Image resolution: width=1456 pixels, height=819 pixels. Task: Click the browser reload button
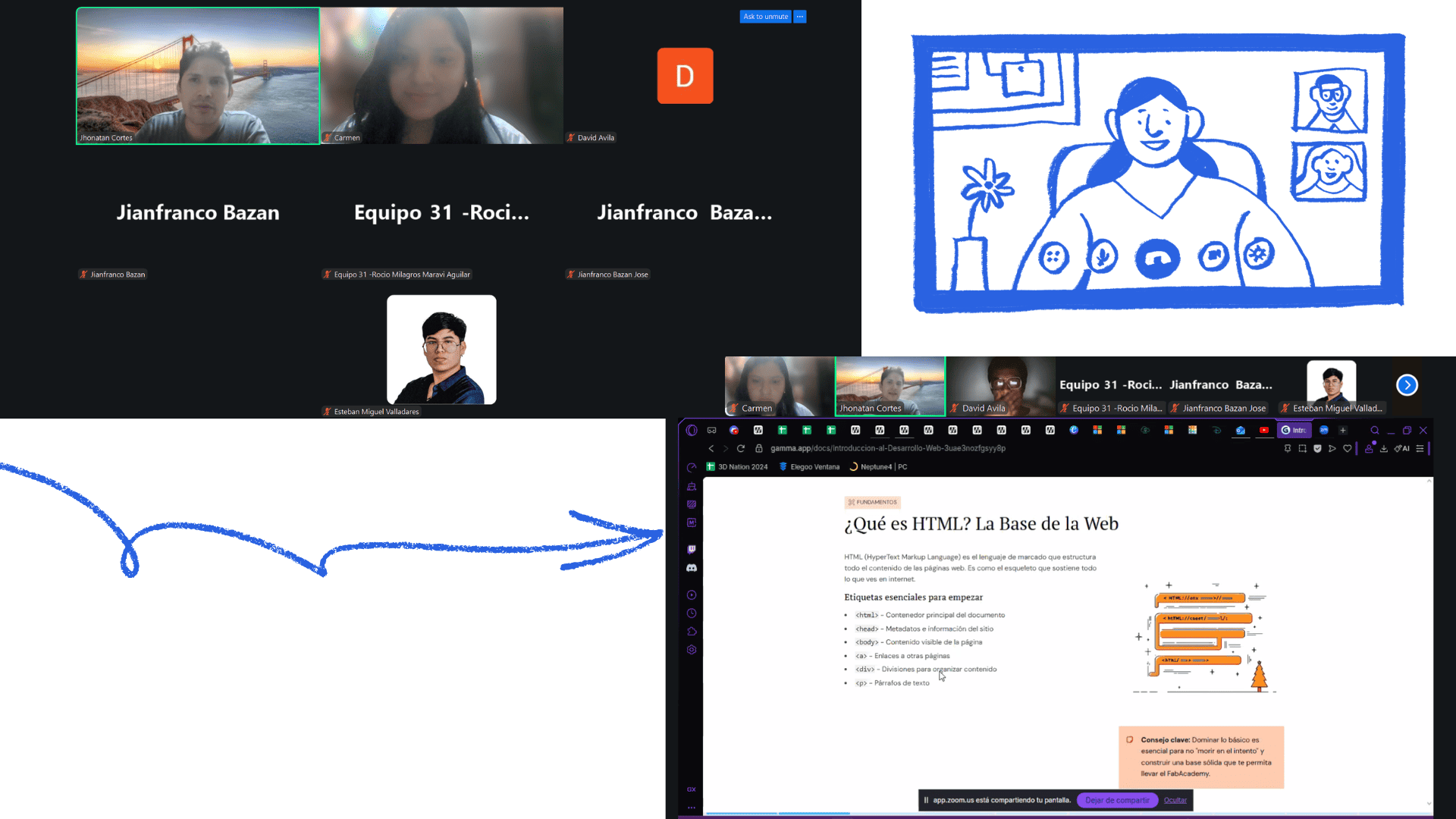click(x=741, y=448)
